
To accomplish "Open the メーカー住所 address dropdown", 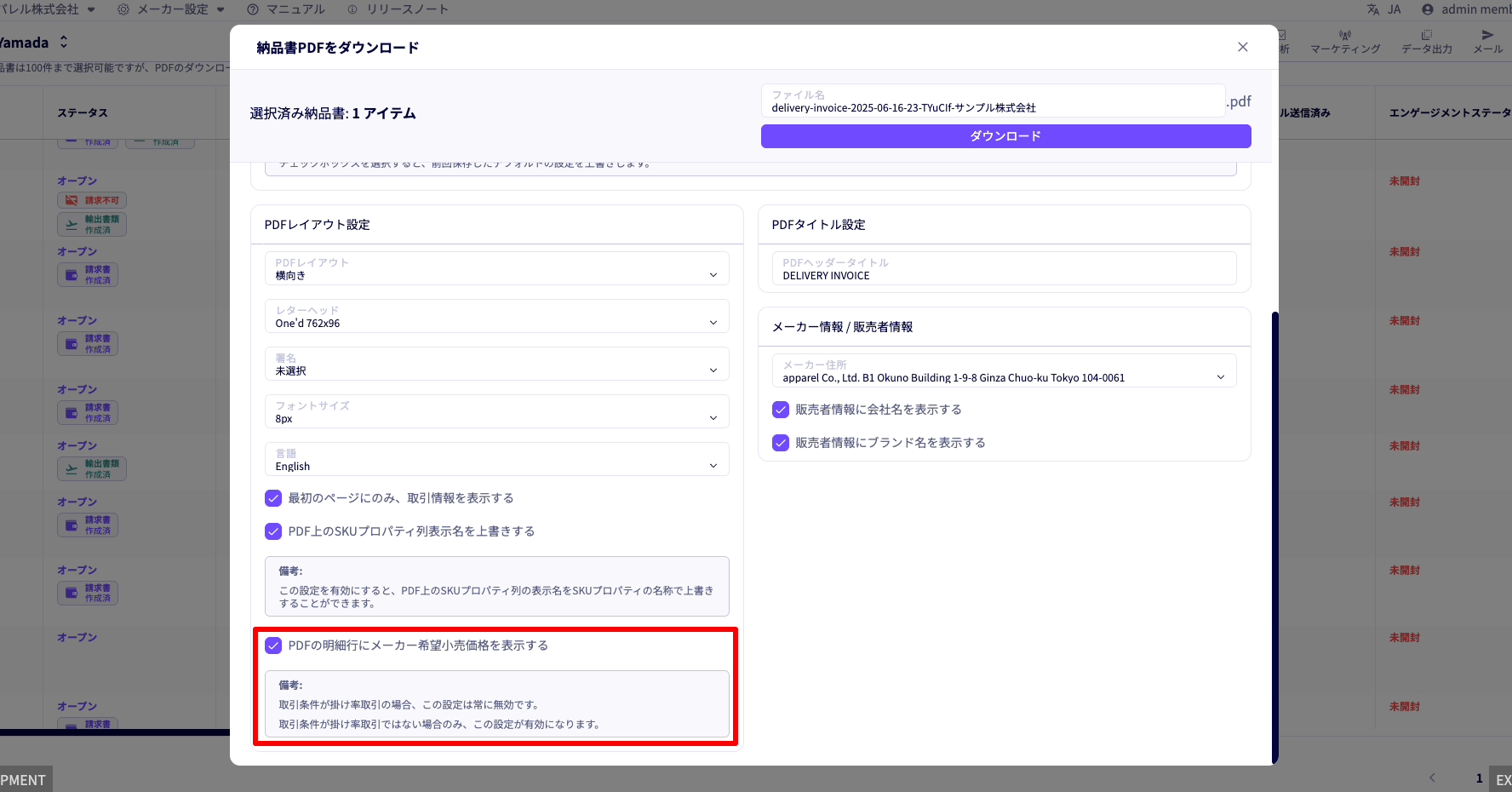I will [1004, 371].
